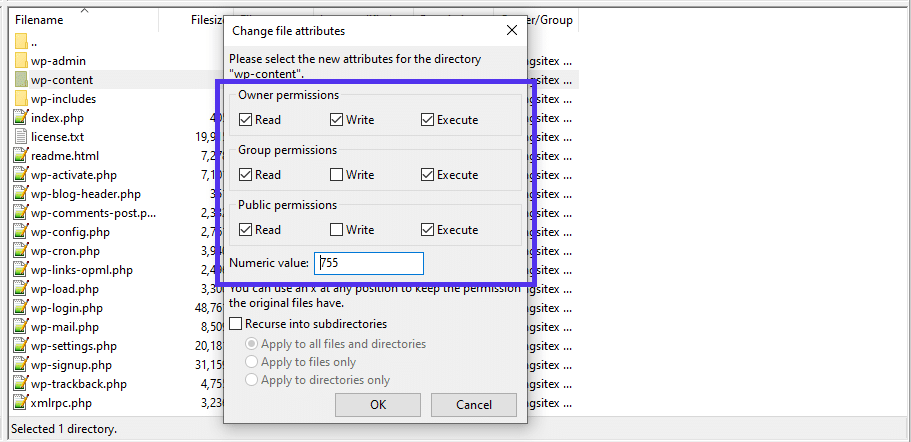Choose Apply to directories only option
Viewport: 911px width, 442px height.
pyautogui.click(x=252, y=380)
